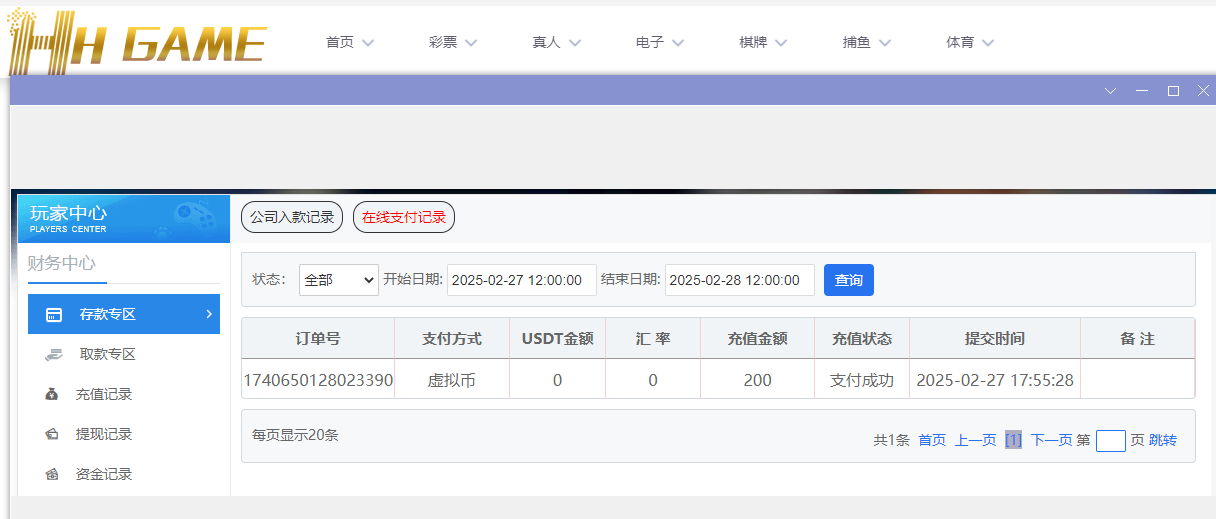This screenshot has width=1216, height=519.
Task: Switch to 在线支付记录 tab
Action: pos(404,217)
